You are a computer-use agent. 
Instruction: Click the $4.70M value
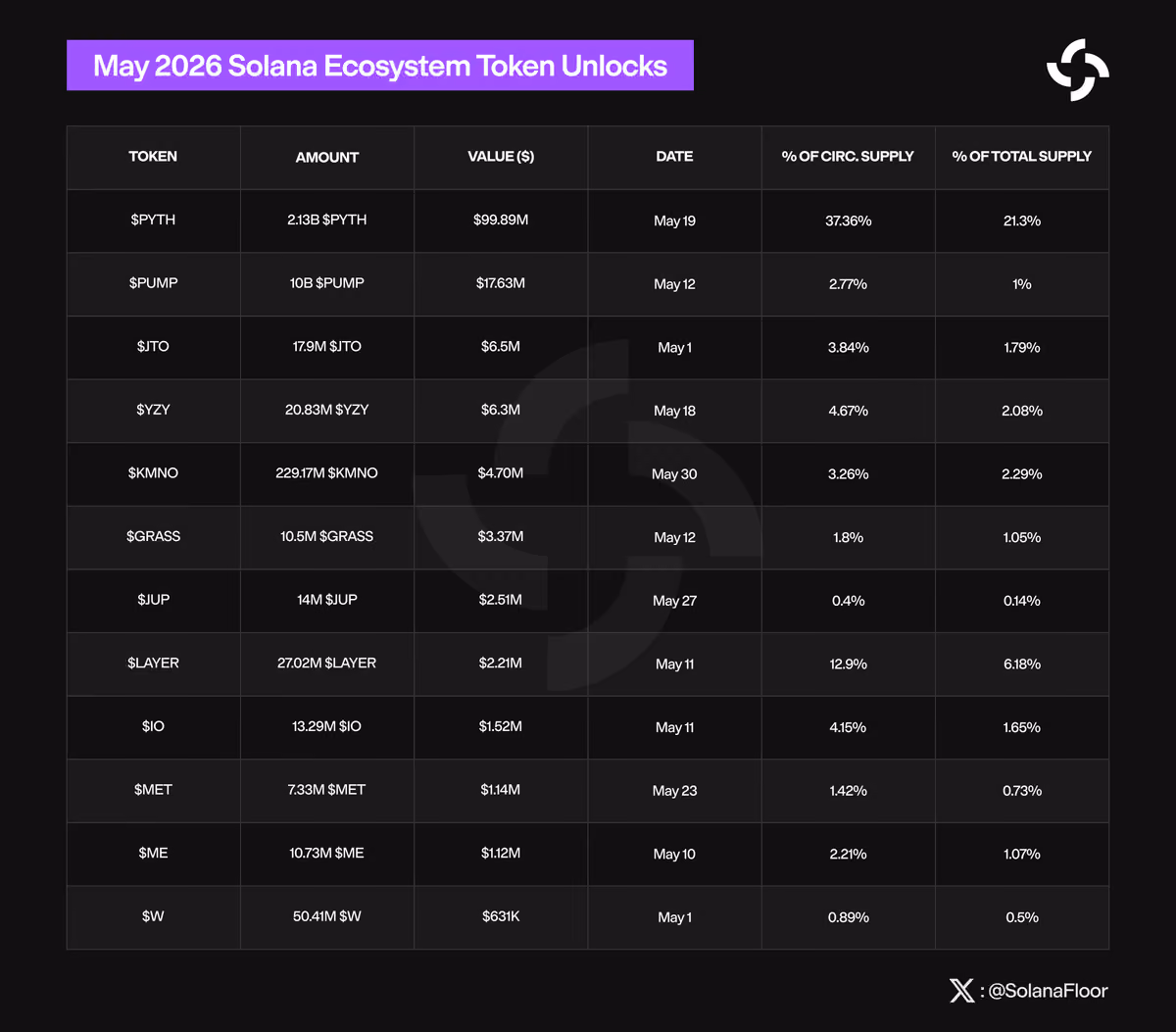[x=501, y=472]
